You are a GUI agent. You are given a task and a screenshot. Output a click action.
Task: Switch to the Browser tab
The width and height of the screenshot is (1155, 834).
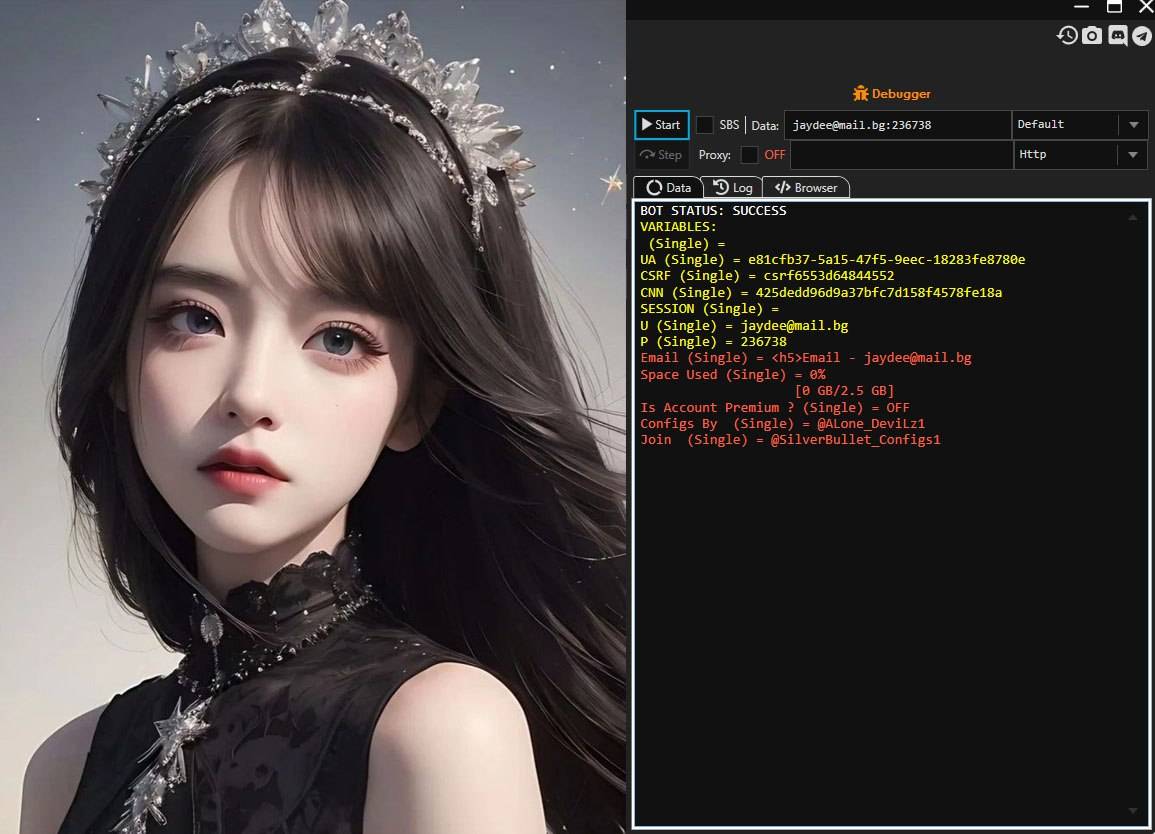point(806,187)
